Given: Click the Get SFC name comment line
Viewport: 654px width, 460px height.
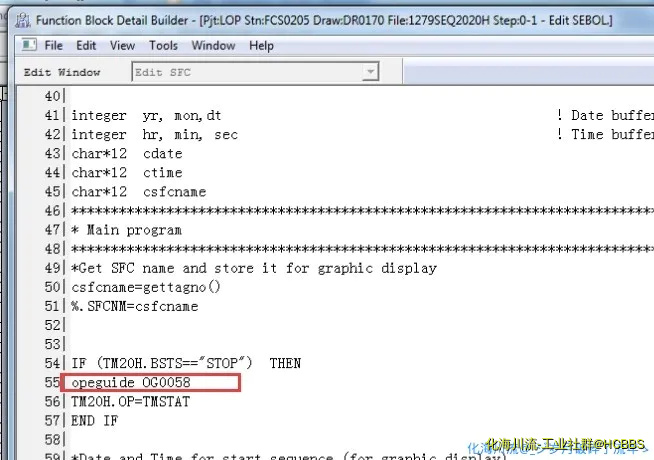Looking at the screenshot, I should point(254,268).
